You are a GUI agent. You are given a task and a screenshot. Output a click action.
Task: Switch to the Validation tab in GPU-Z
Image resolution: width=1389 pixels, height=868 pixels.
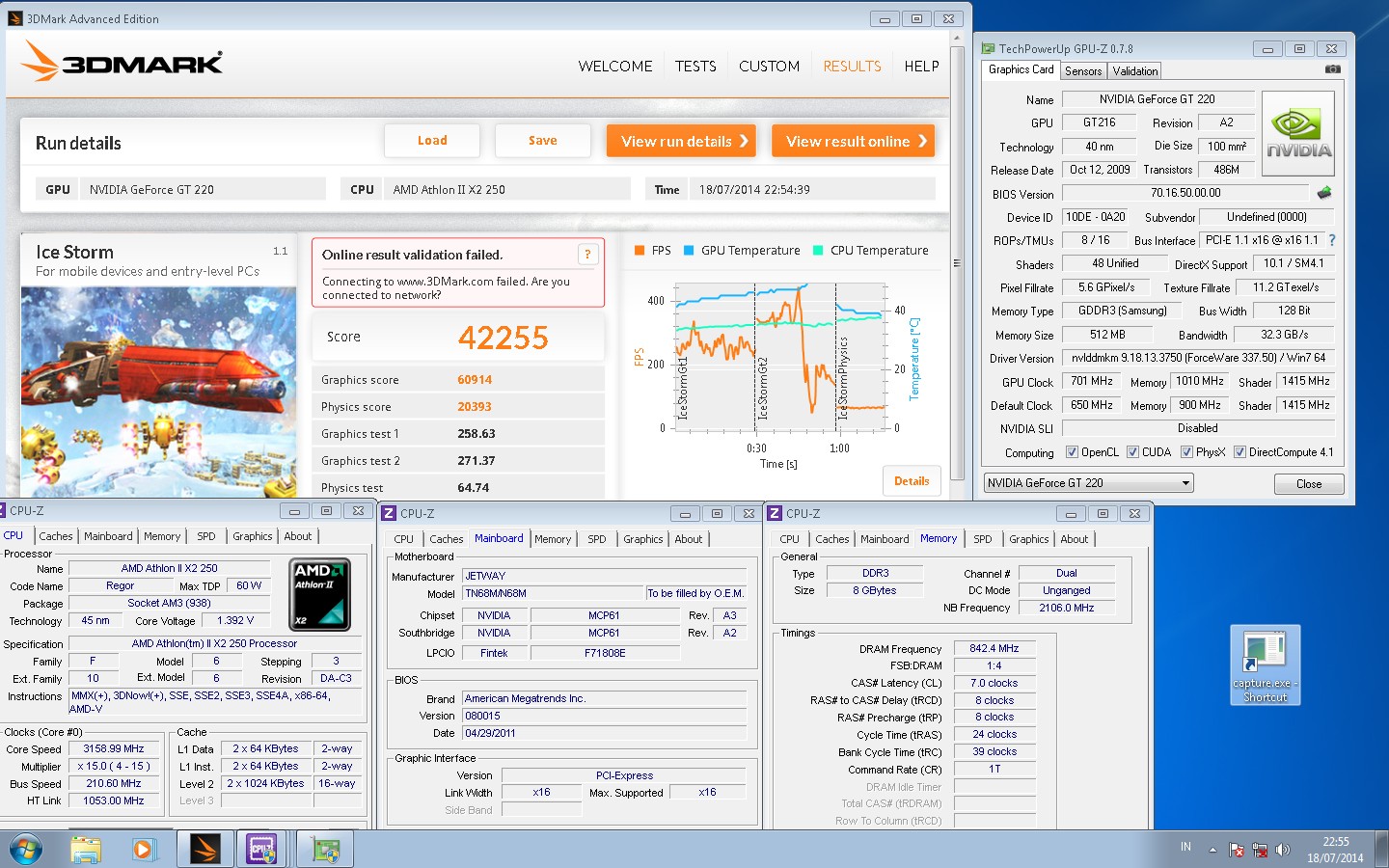(x=1134, y=71)
